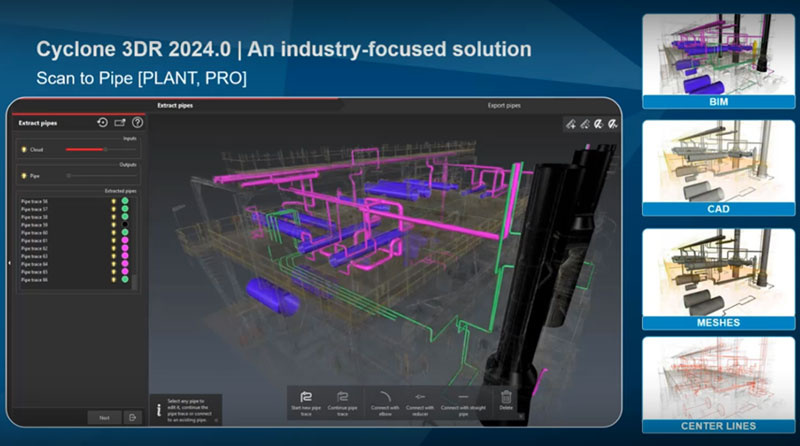Select the Continue pipe trace tool

342,403
